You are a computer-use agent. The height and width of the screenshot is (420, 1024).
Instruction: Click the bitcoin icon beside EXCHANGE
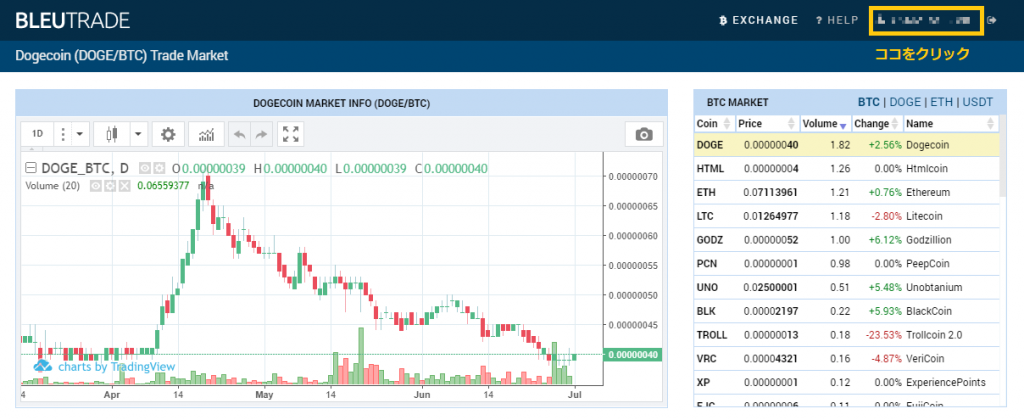(x=723, y=20)
